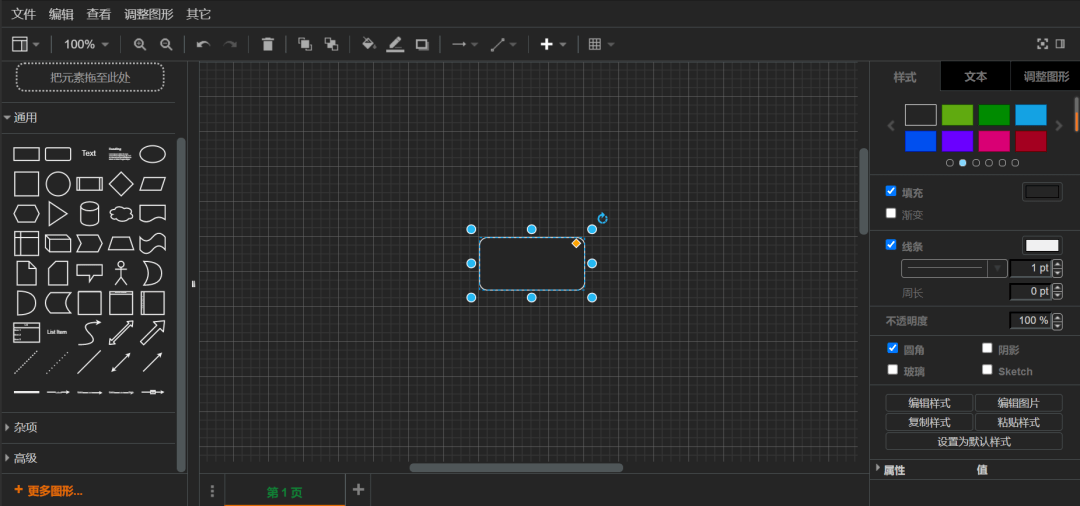
Task: Open the table insert dropdown
Action: (601, 45)
